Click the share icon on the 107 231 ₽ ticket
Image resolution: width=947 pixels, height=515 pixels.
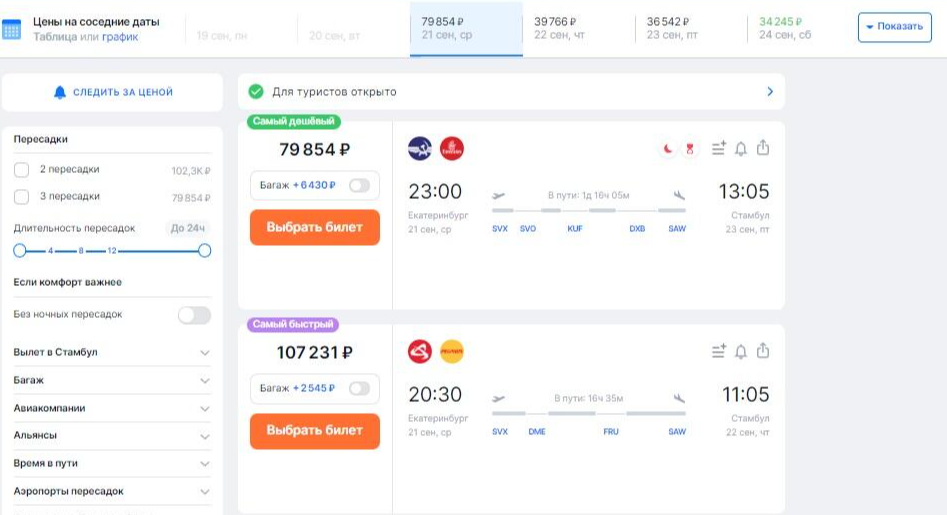click(x=763, y=351)
